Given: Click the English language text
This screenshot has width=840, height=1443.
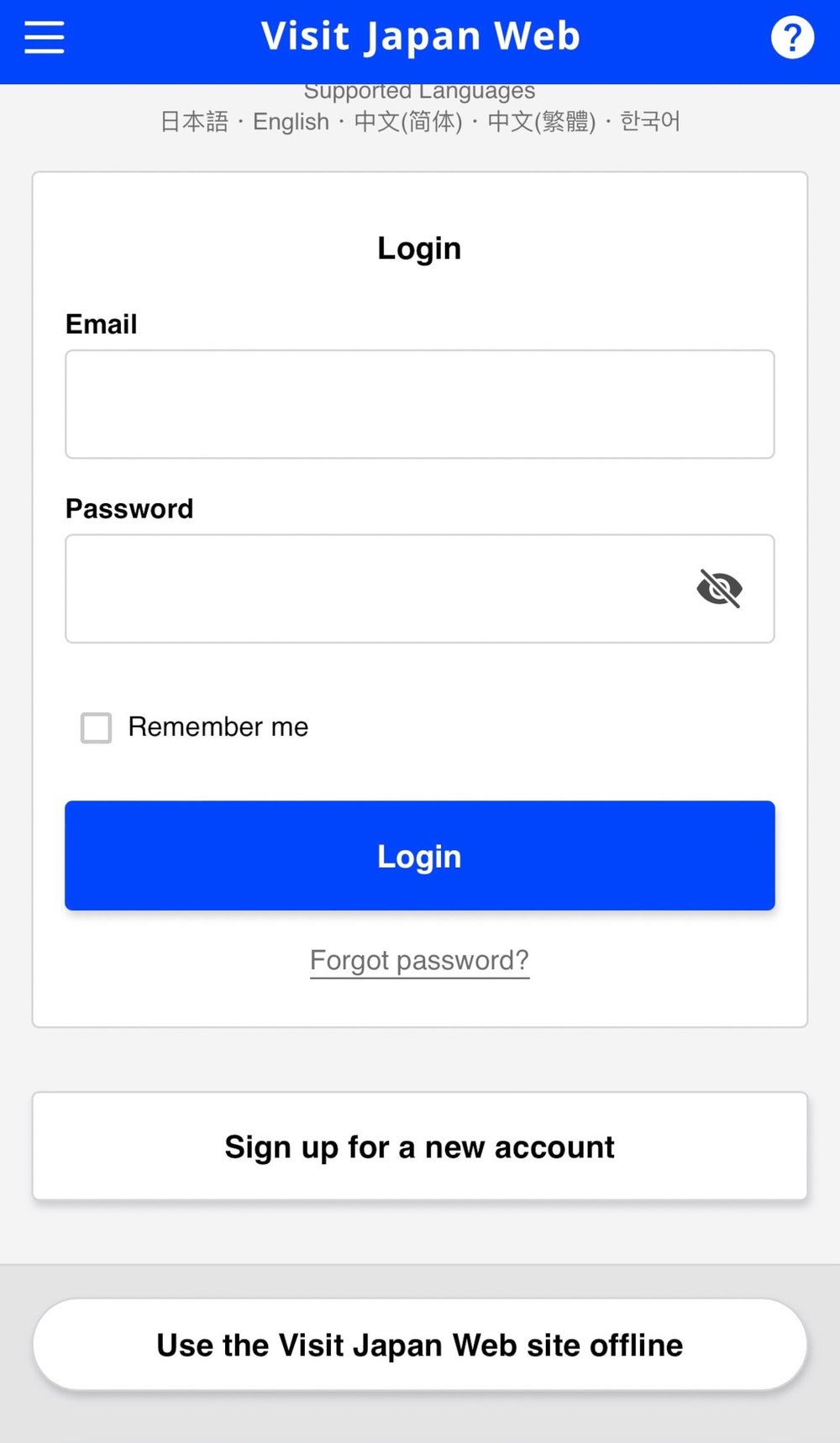Looking at the screenshot, I should (291, 122).
